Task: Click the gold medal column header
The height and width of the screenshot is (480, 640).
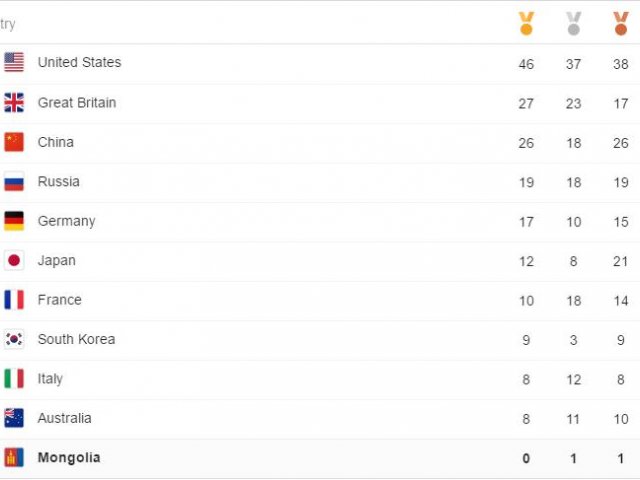Action: 526,23
